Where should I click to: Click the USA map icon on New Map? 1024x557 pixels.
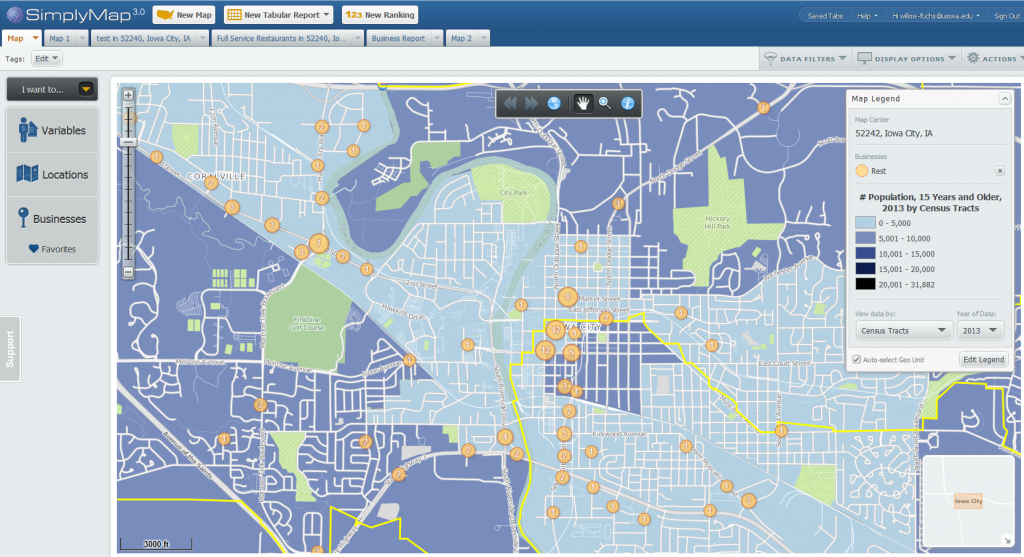165,14
